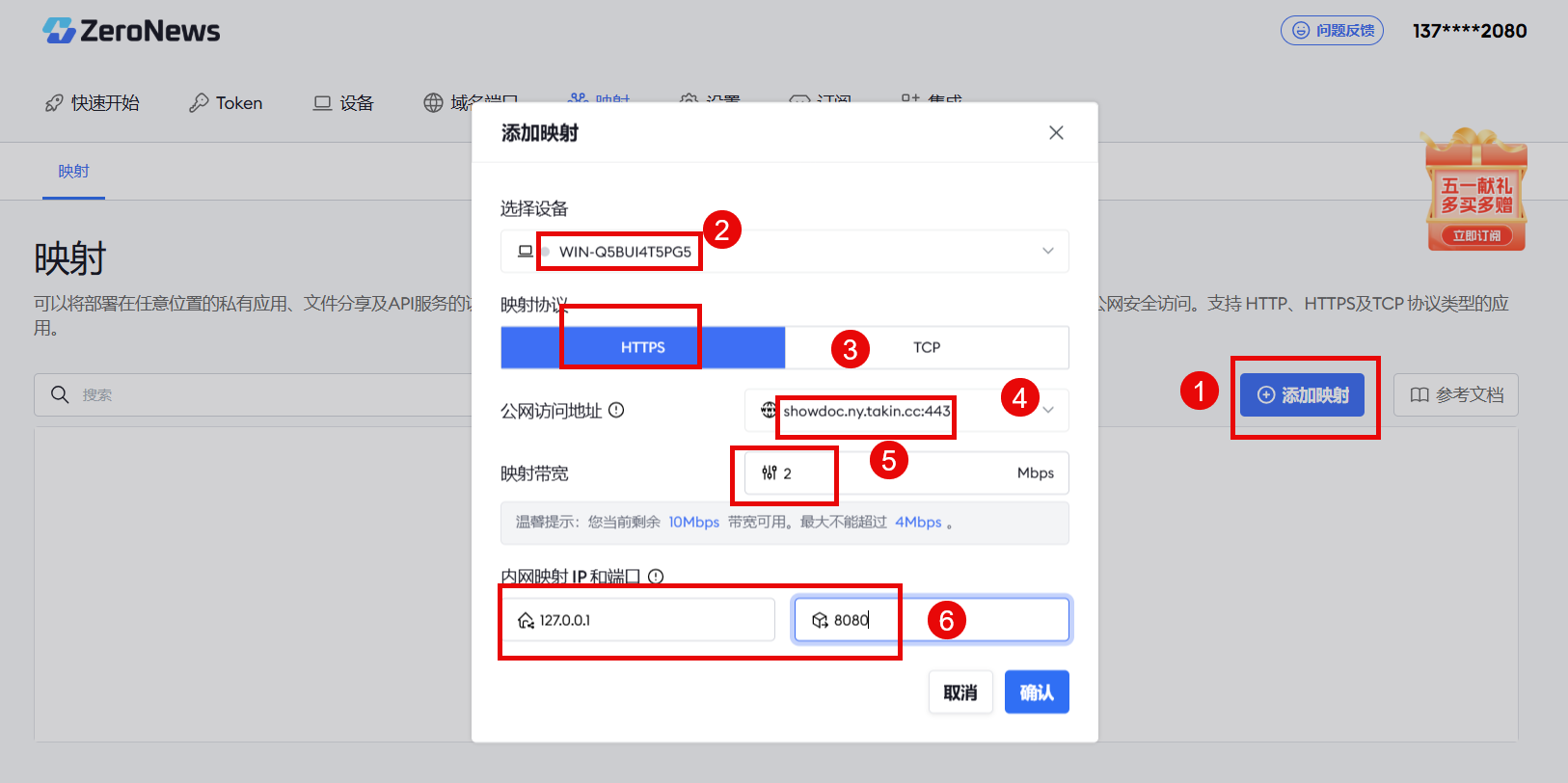Select the HTTPS protocol option
Viewport: 1568px width, 783px height.
[643, 347]
